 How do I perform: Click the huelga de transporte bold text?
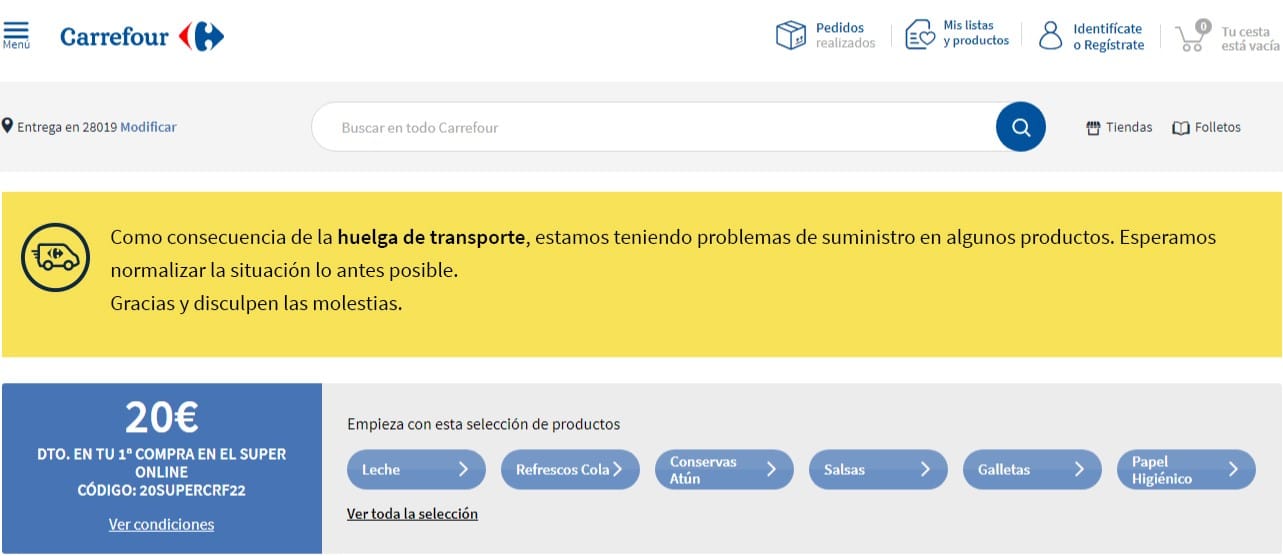coord(431,237)
